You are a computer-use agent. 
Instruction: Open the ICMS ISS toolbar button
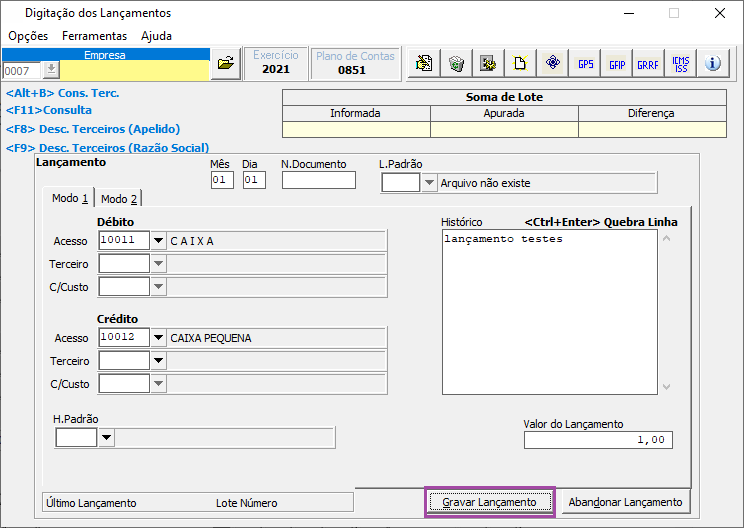click(x=680, y=63)
